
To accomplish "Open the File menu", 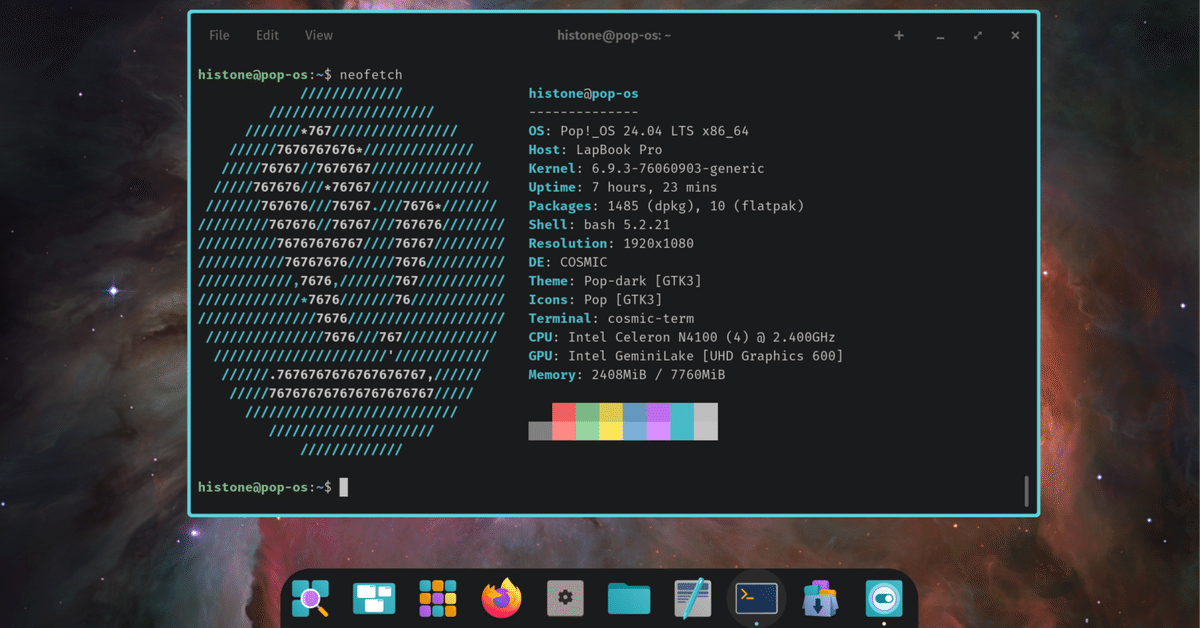I will [x=218, y=35].
